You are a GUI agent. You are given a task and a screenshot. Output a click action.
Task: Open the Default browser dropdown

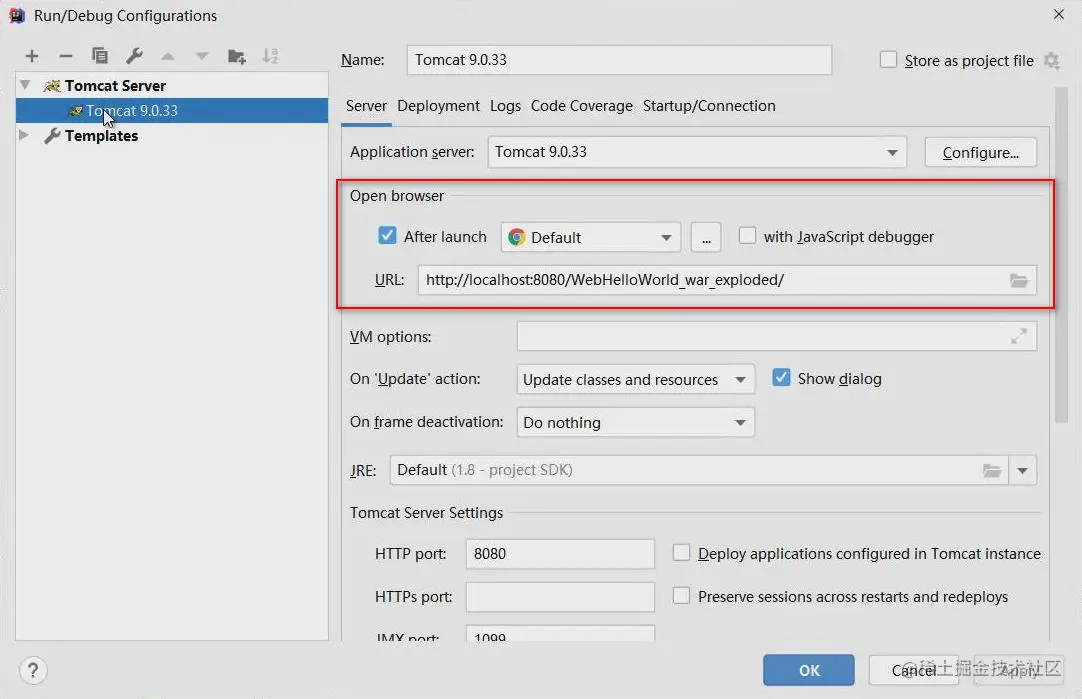coord(591,237)
